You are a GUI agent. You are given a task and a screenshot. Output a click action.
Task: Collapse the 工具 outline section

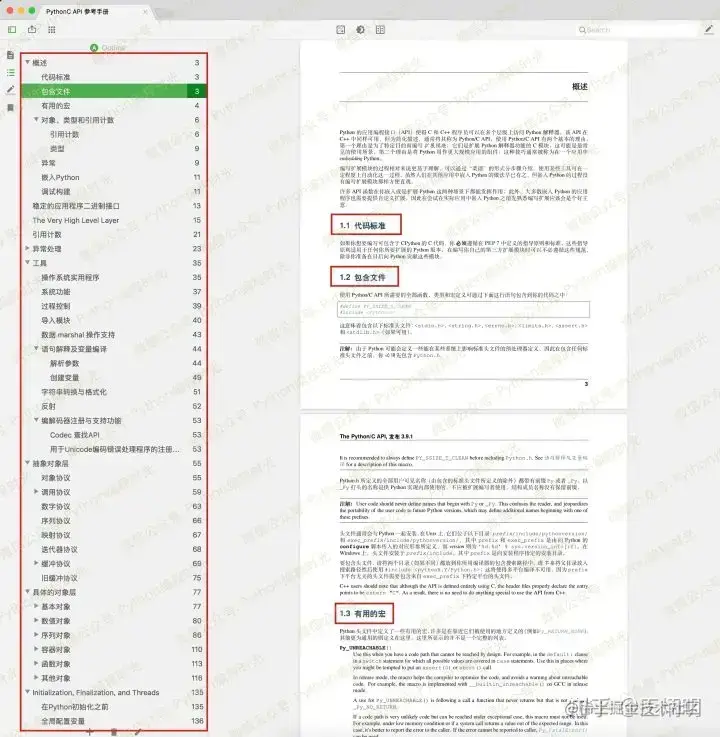click(27, 262)
